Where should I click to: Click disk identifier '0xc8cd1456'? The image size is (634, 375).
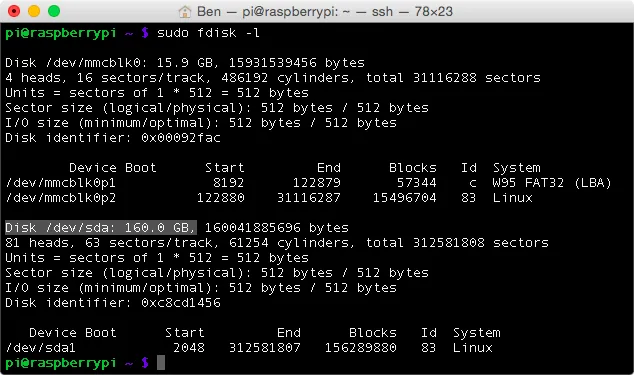click(181, 303)
